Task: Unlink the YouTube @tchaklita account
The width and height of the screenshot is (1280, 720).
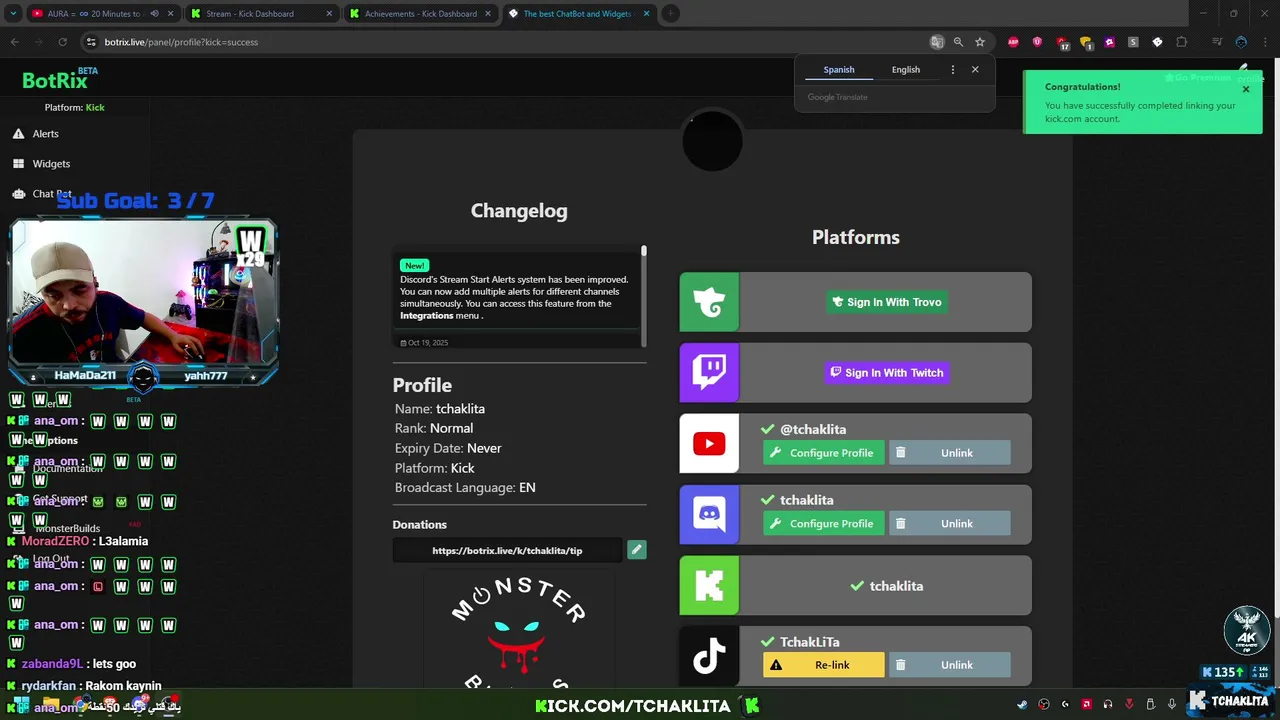Action: pos(949,453)
